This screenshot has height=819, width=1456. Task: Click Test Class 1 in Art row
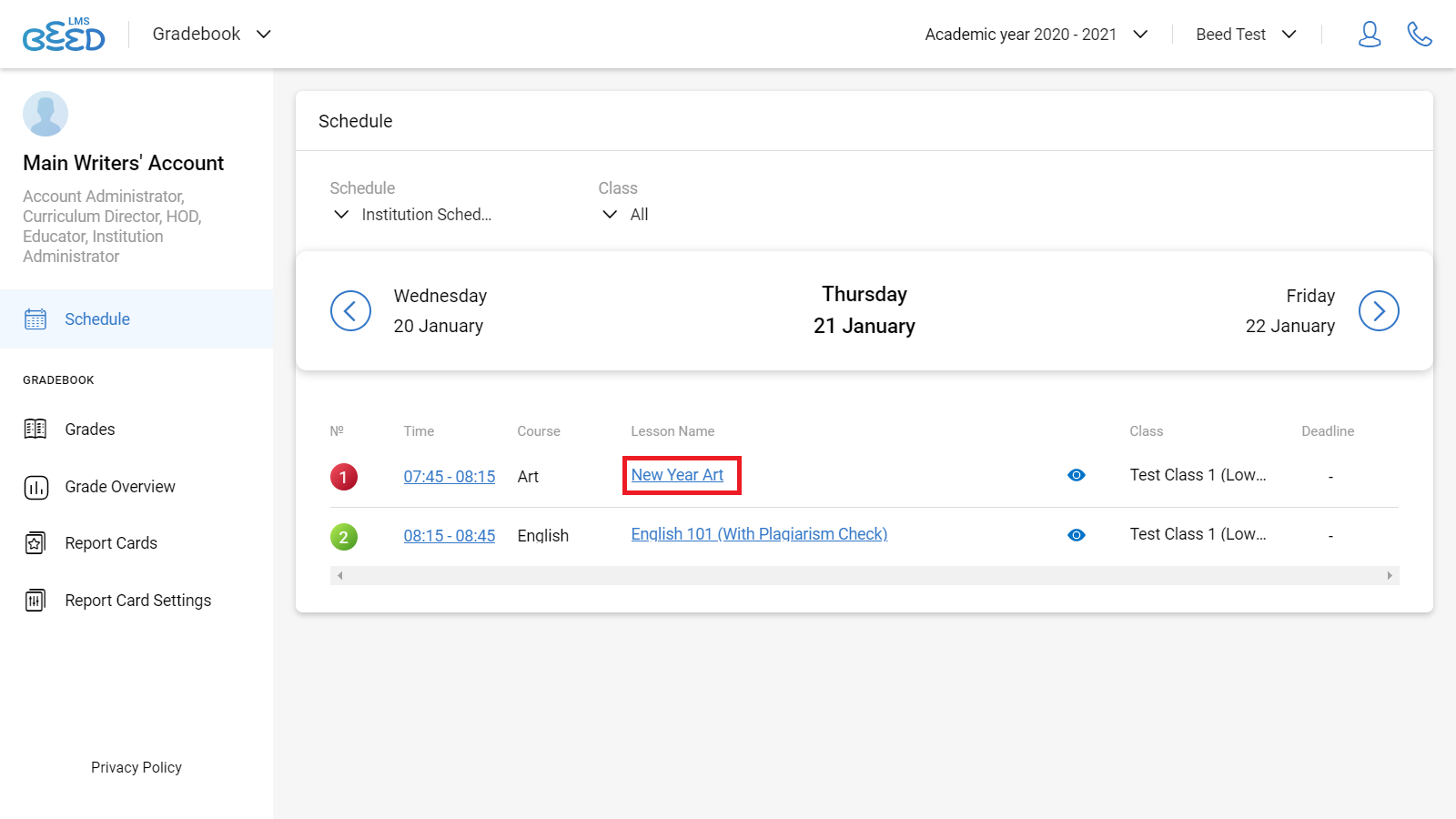coord(1198,475)
